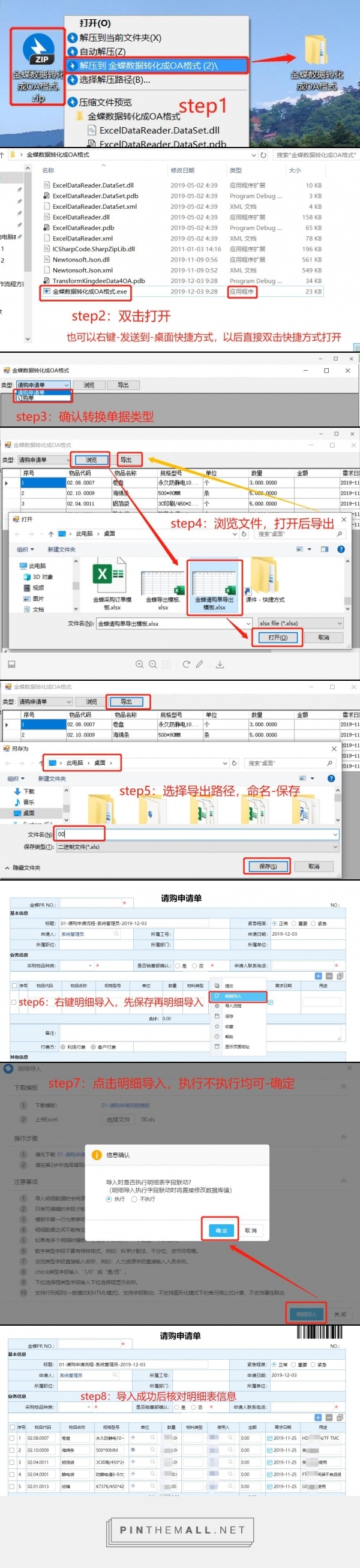Click 保存(S) button in Save As dialog
Image resolution: width=360 pixels, height=1568 pixels.
coord(268,866)
